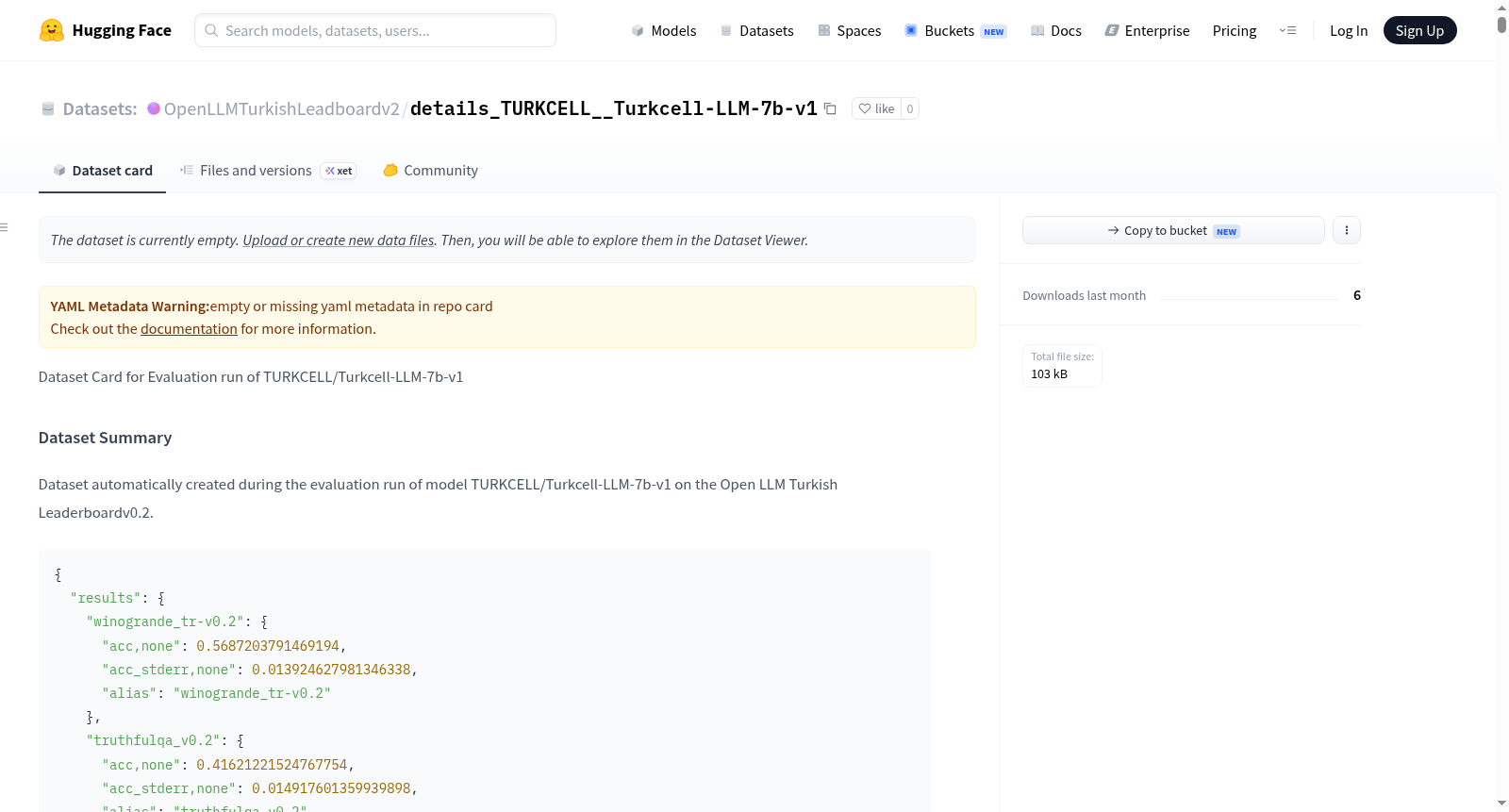
Task: Open OpenLLMTurkishLeadboardv2 organization page
Action: [x=281, y=108]
